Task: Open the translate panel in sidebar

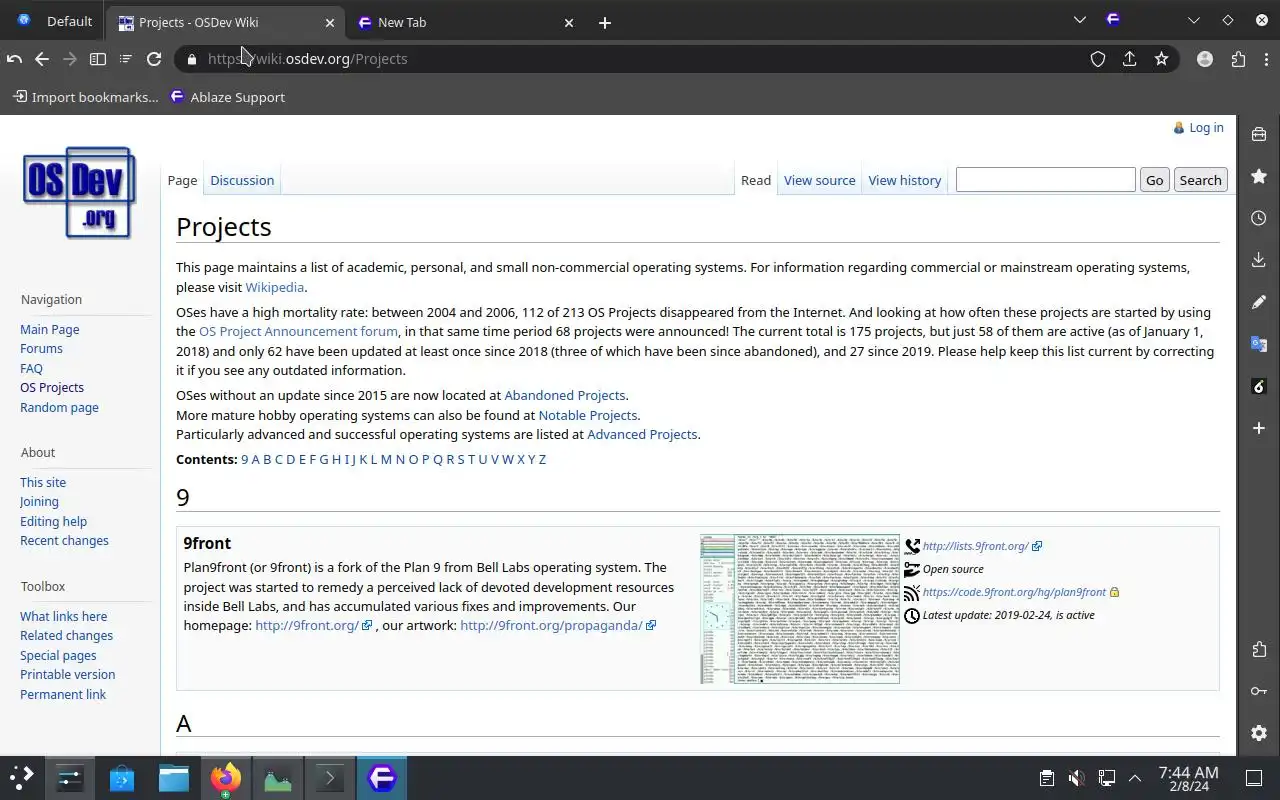Action: point(1259,344)
